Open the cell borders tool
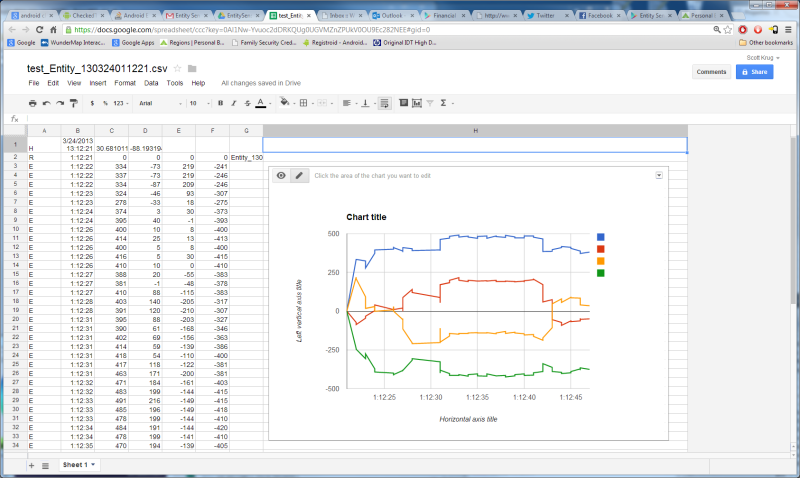800x478 pixels. point(304,103)
